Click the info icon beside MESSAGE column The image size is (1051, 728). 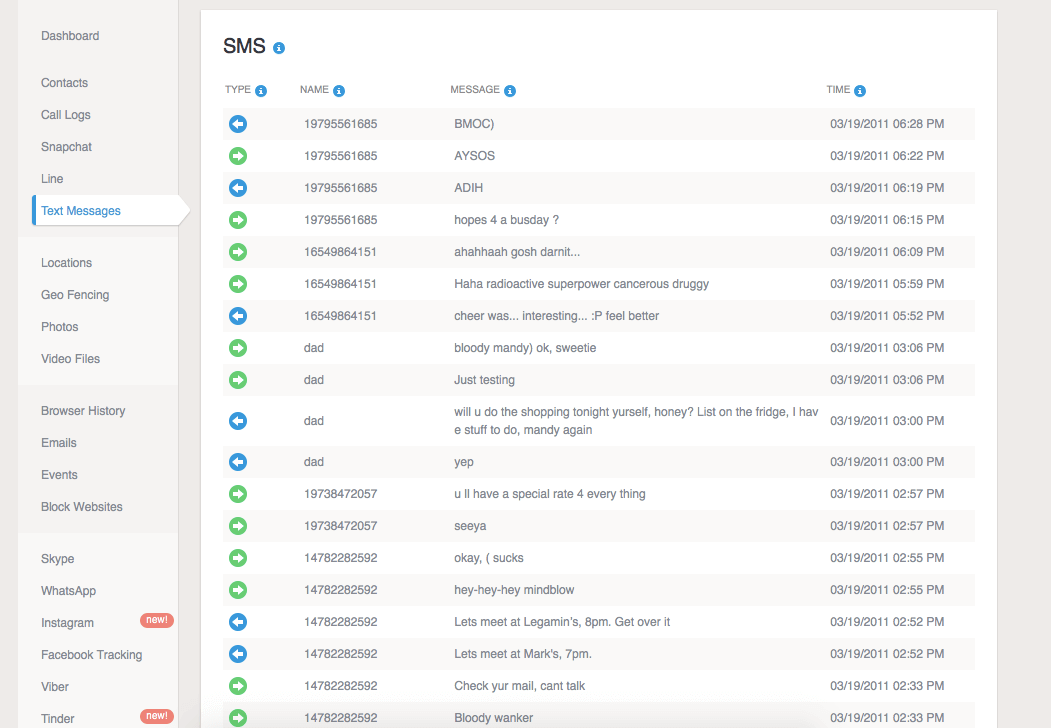tap(510, 91)
